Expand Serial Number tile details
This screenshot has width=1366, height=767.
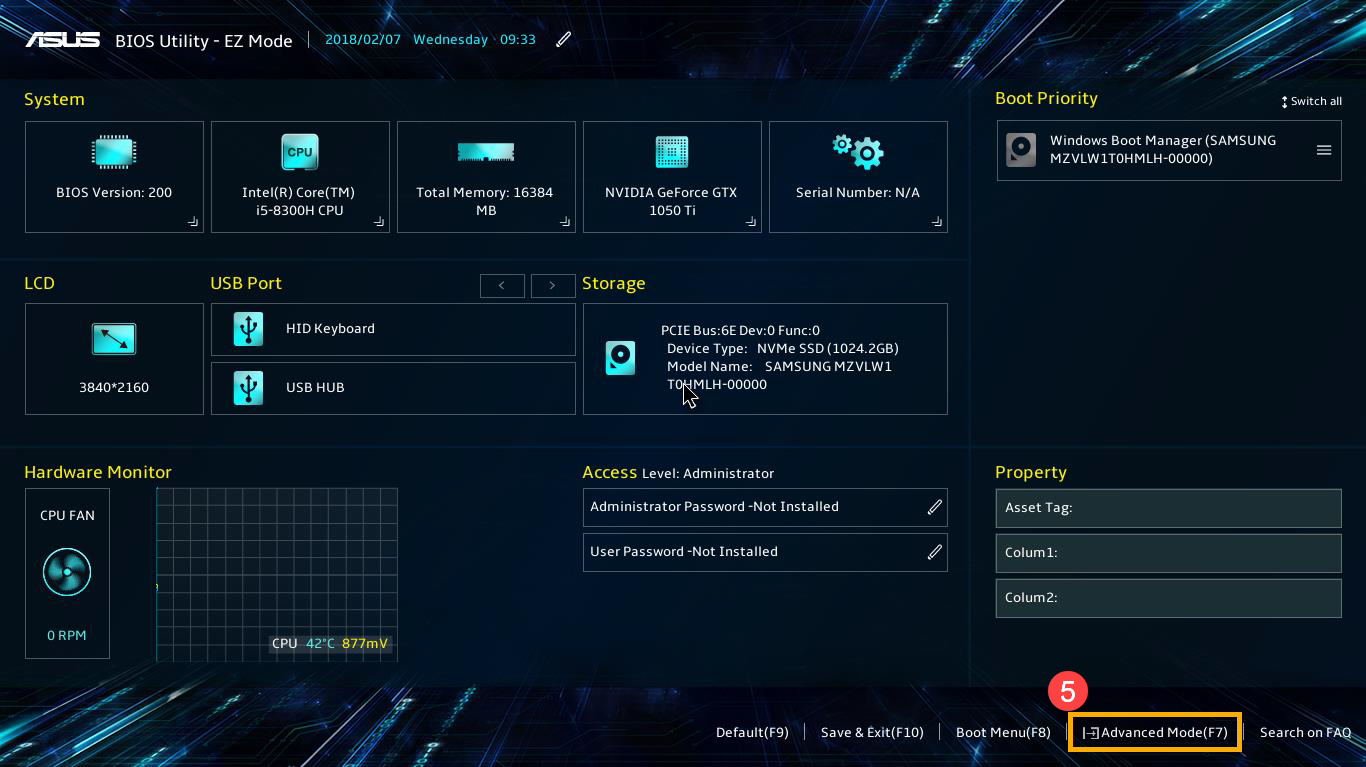coord(937,222)
